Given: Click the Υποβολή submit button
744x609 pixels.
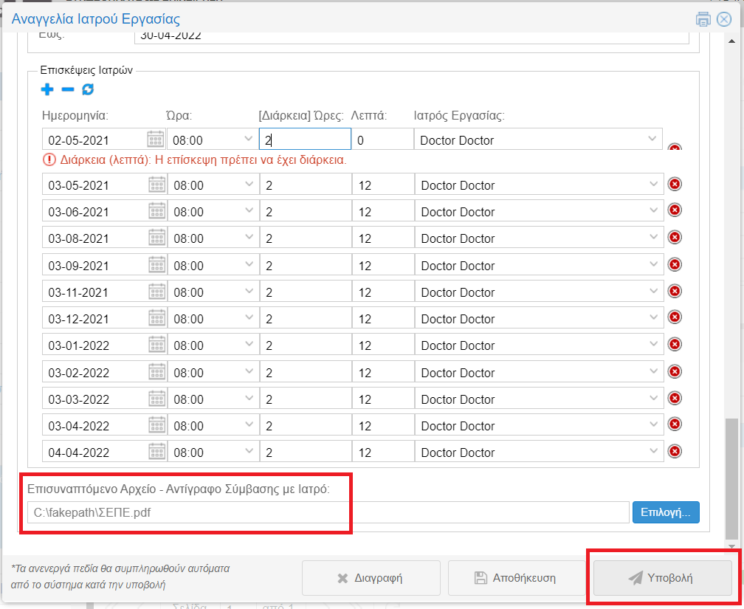Looking at the screenshot, I should tap(662, 578).
